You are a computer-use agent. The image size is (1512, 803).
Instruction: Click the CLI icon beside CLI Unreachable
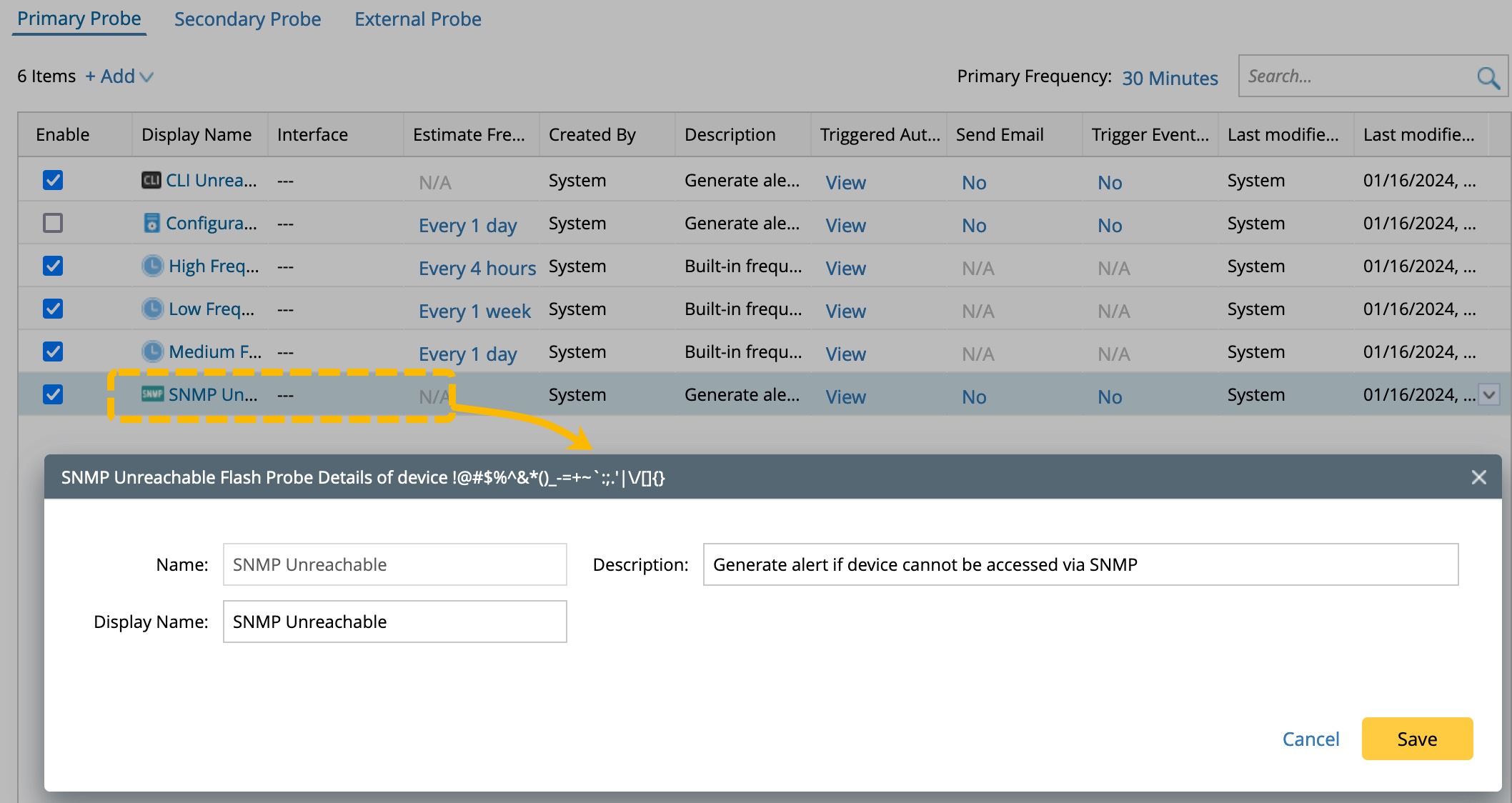(x=151, y=181)
